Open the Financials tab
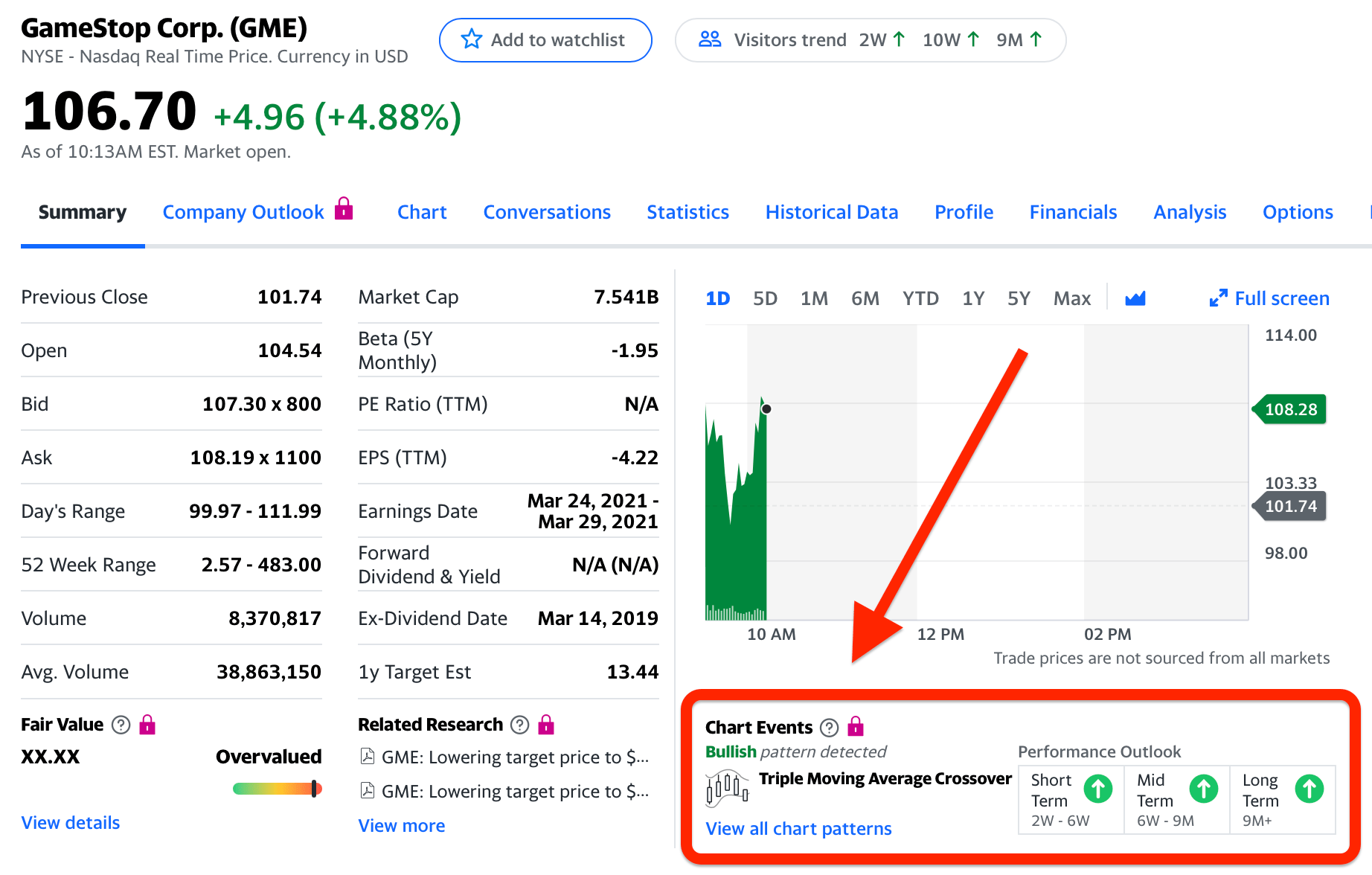1372x875 pixels. pos(1073,213)
